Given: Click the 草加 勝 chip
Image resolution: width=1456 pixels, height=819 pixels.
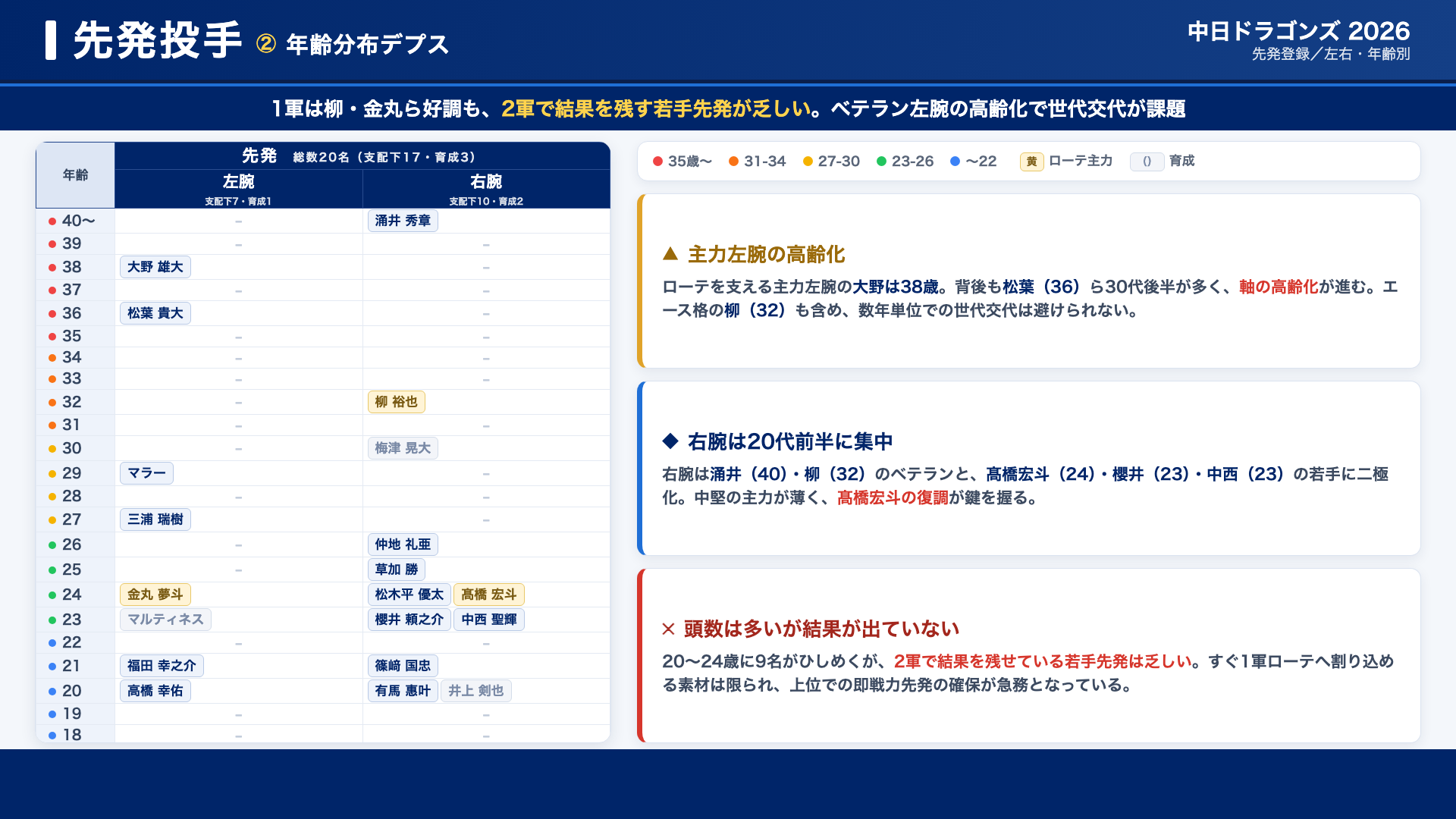Looking at the screenshot, I should point(397,570).
